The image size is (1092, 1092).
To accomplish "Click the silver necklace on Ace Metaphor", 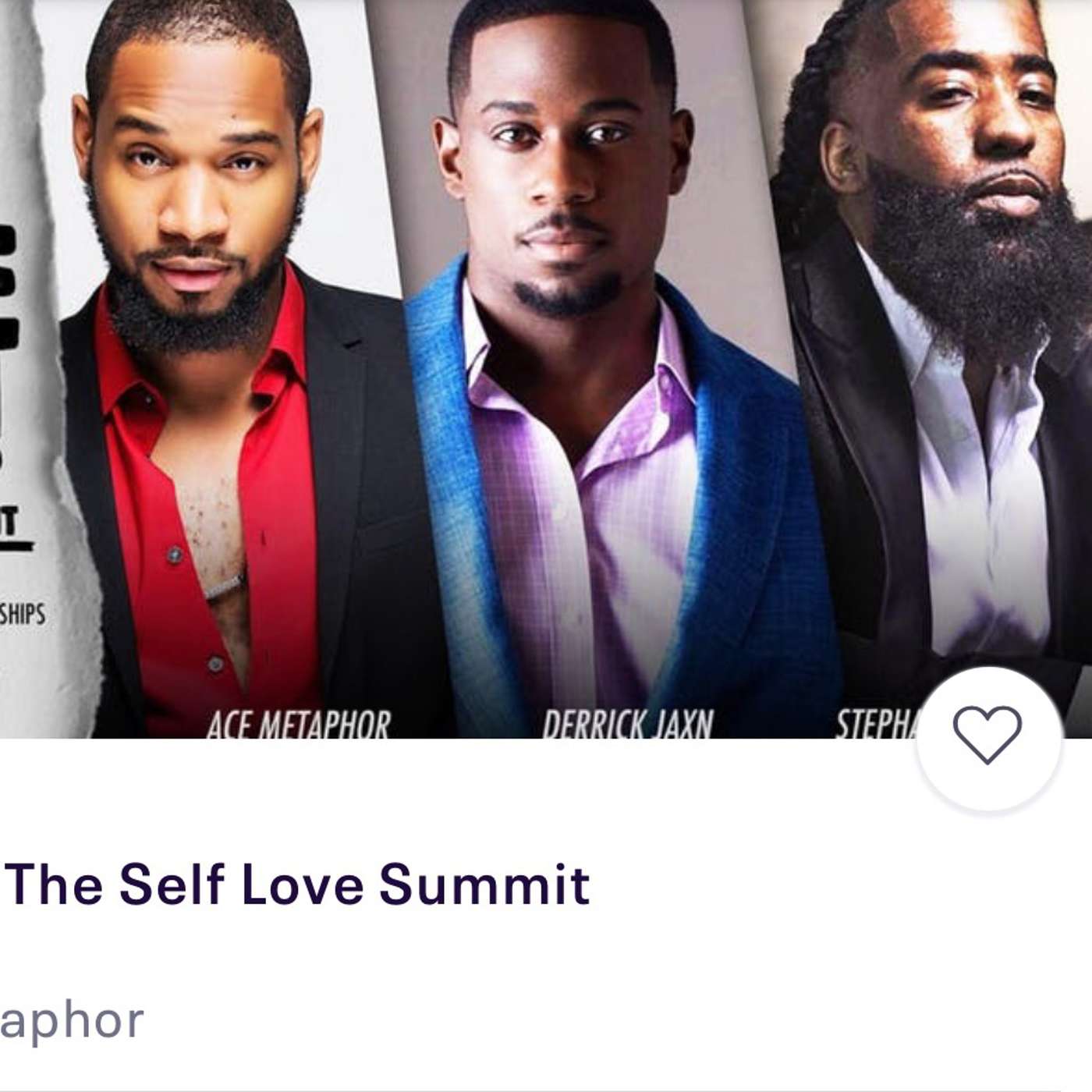I will click(224, 585).
